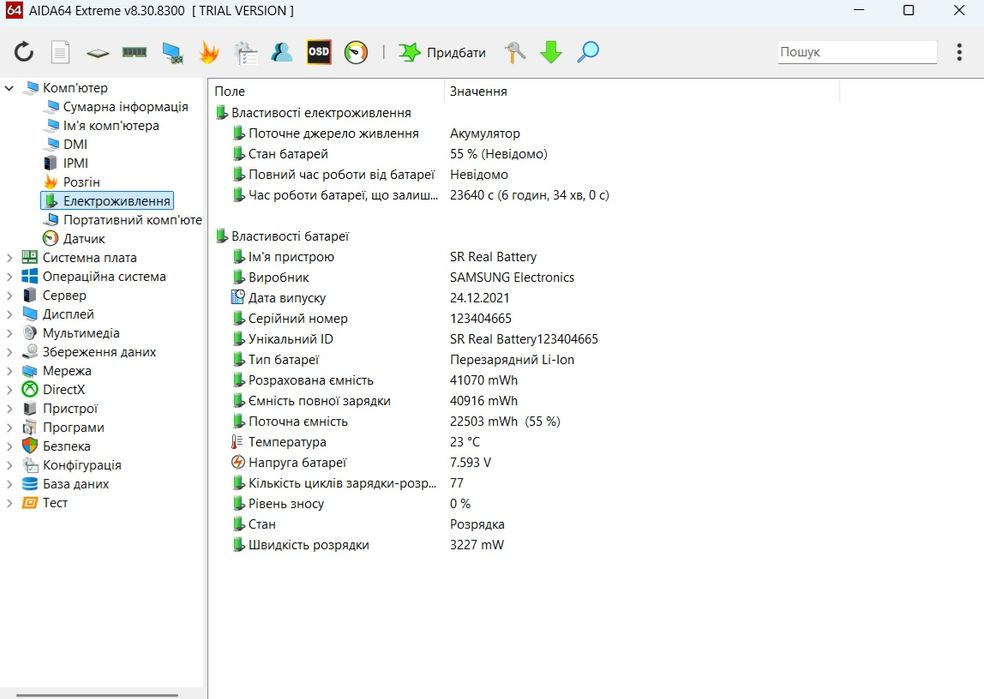Open Портативний комп'ютер tree item
984x699 pixels.
[132, 220]
